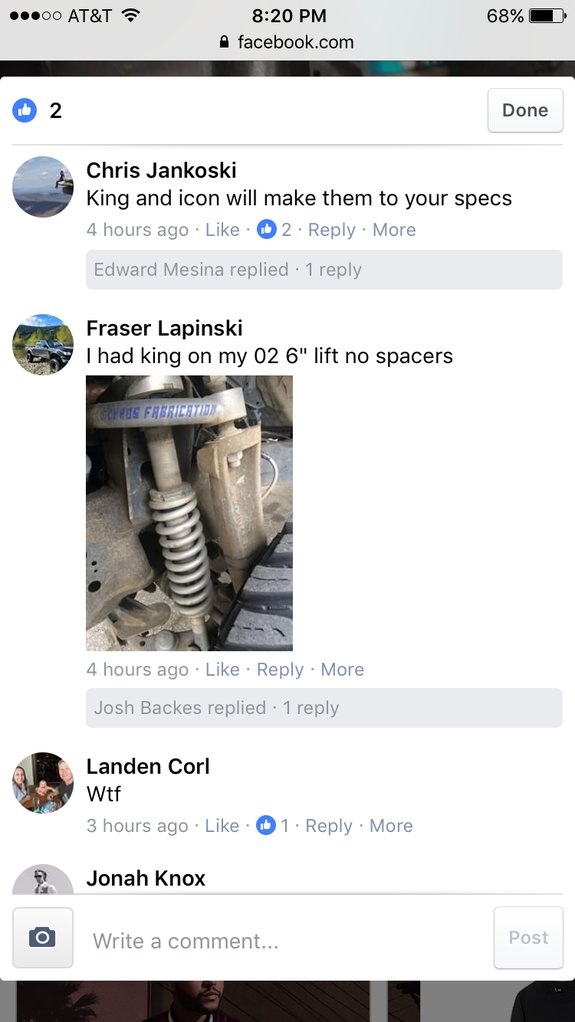
Task: Open More options on Fraser Lapinski's comment
Action: click(x=342, y=669)
